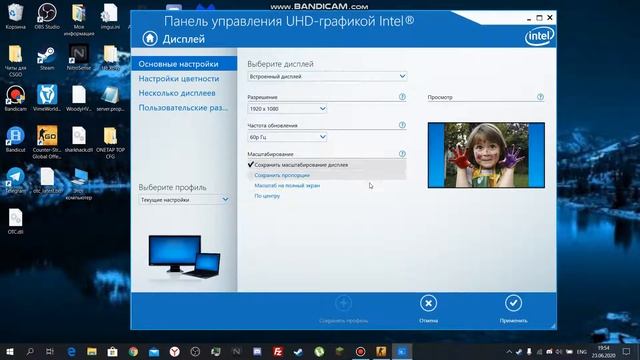Open Пользовательские раз... tab
640x360 pixels.
click(x=183, y=108)
